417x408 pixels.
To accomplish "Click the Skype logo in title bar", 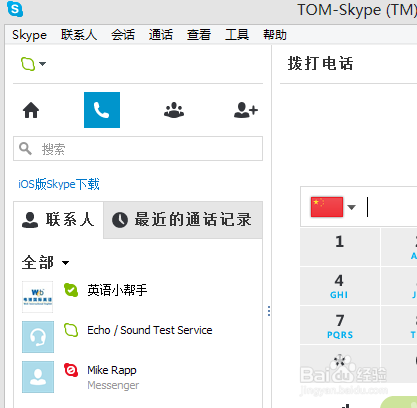I will pyautogui.click(x=15, y=9).
